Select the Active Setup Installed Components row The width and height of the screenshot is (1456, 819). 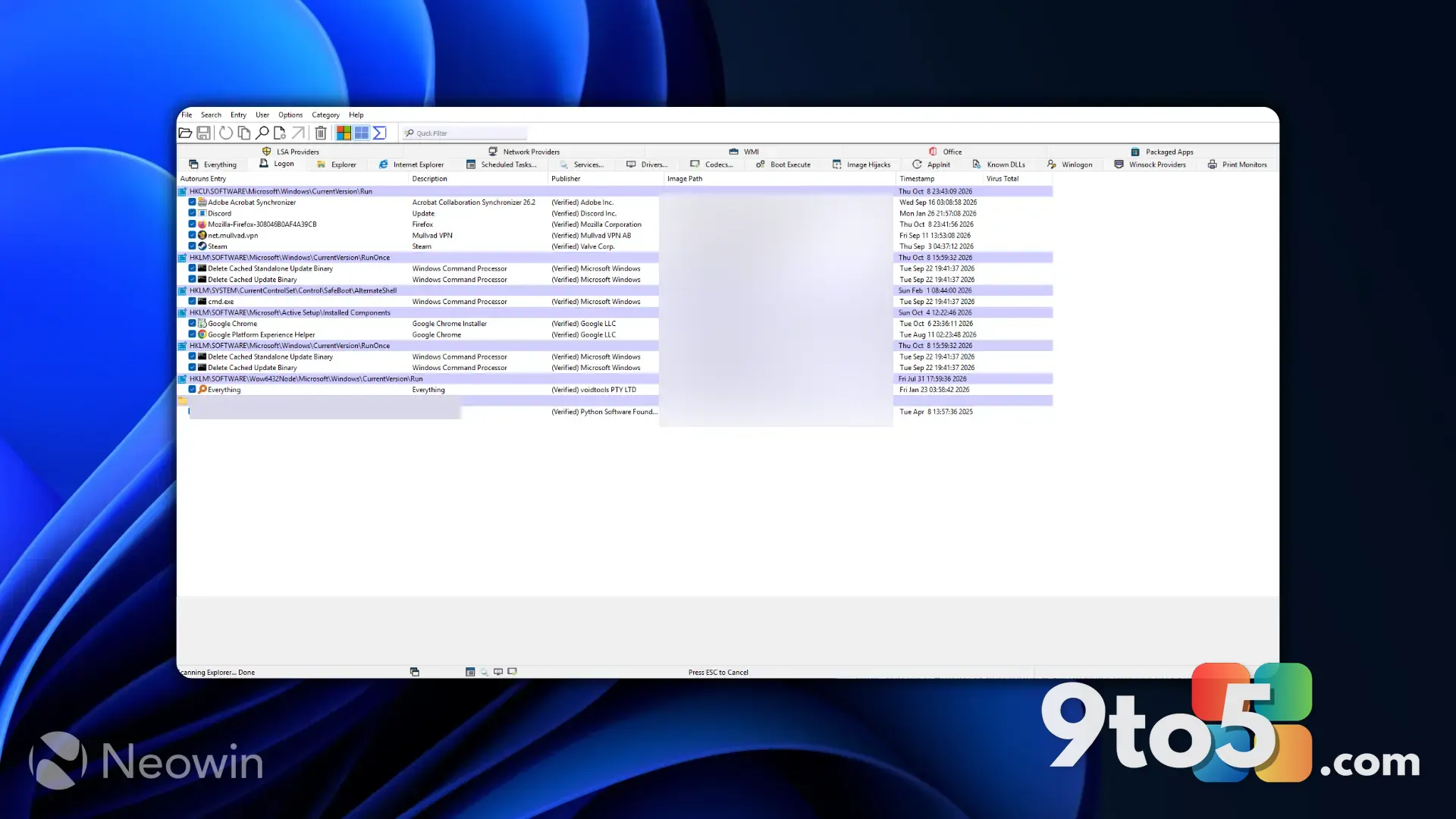tap(614, 312)
